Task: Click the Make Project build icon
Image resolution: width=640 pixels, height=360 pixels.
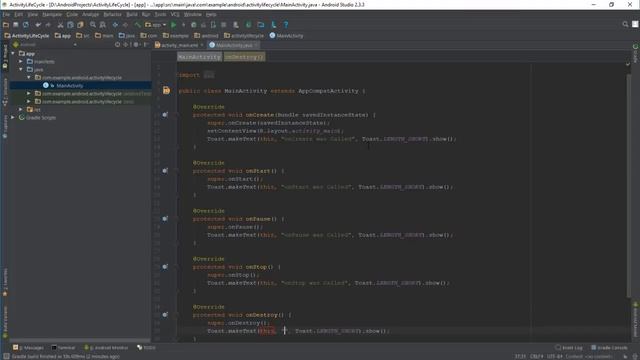Action: [x=138, y=25]
